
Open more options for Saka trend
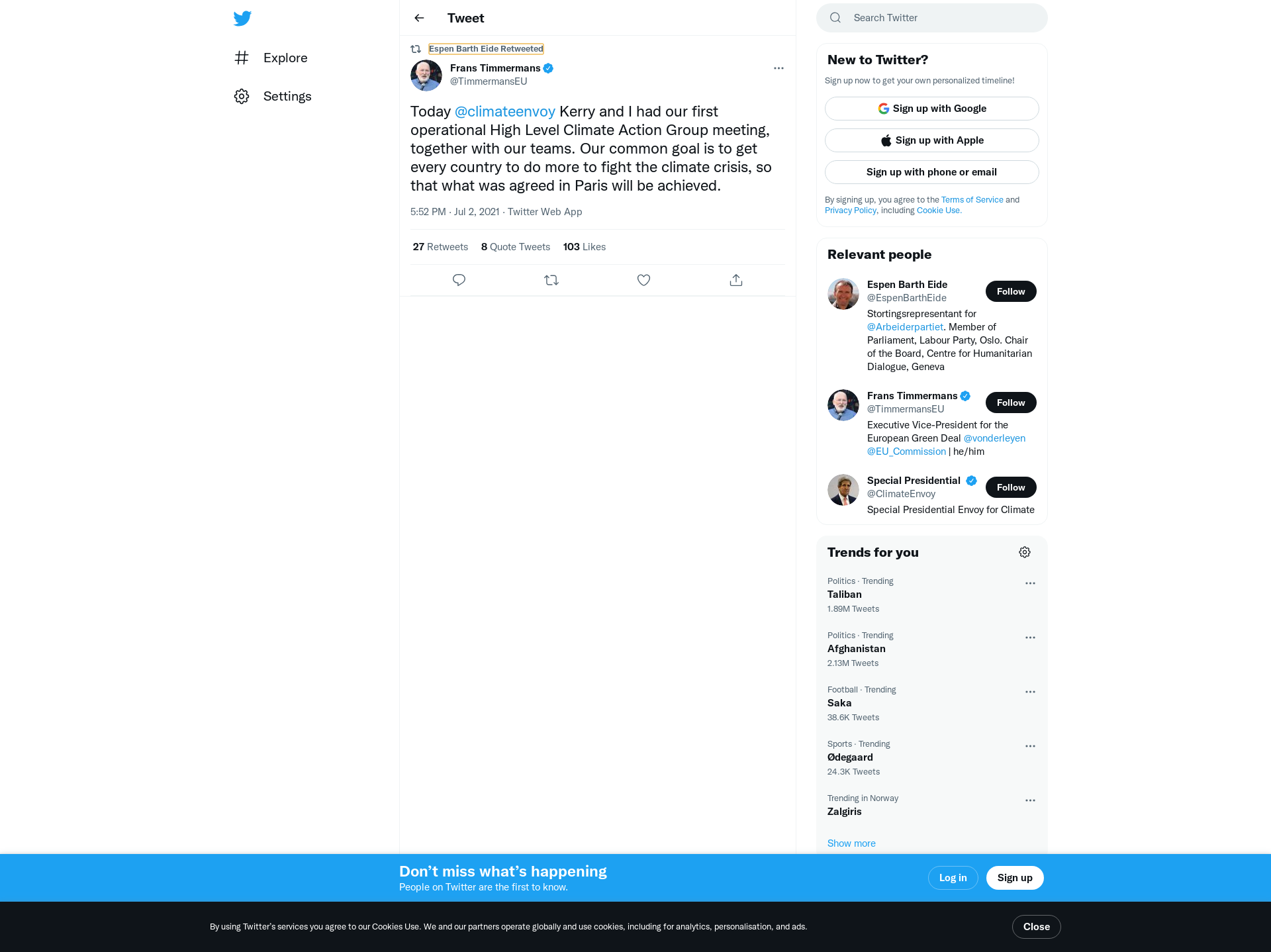coord(1030,692)
